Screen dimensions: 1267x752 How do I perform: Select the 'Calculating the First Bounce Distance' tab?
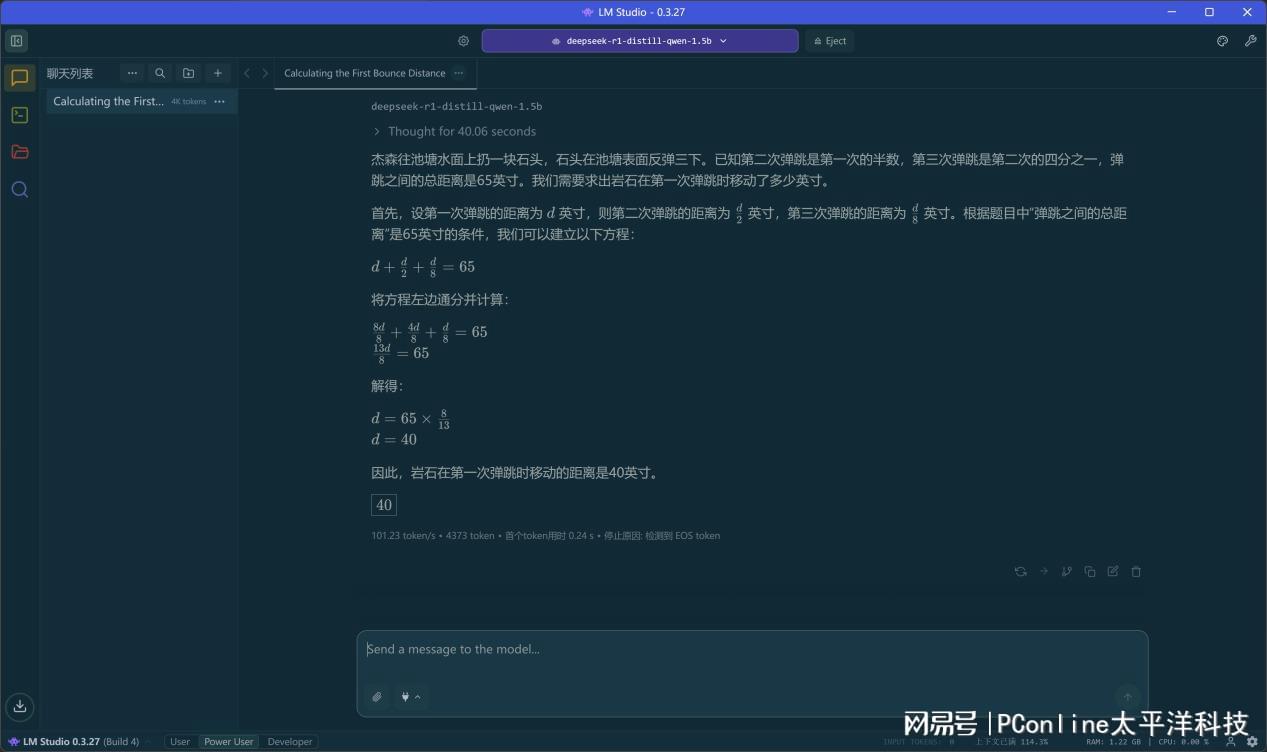(364, 73)
